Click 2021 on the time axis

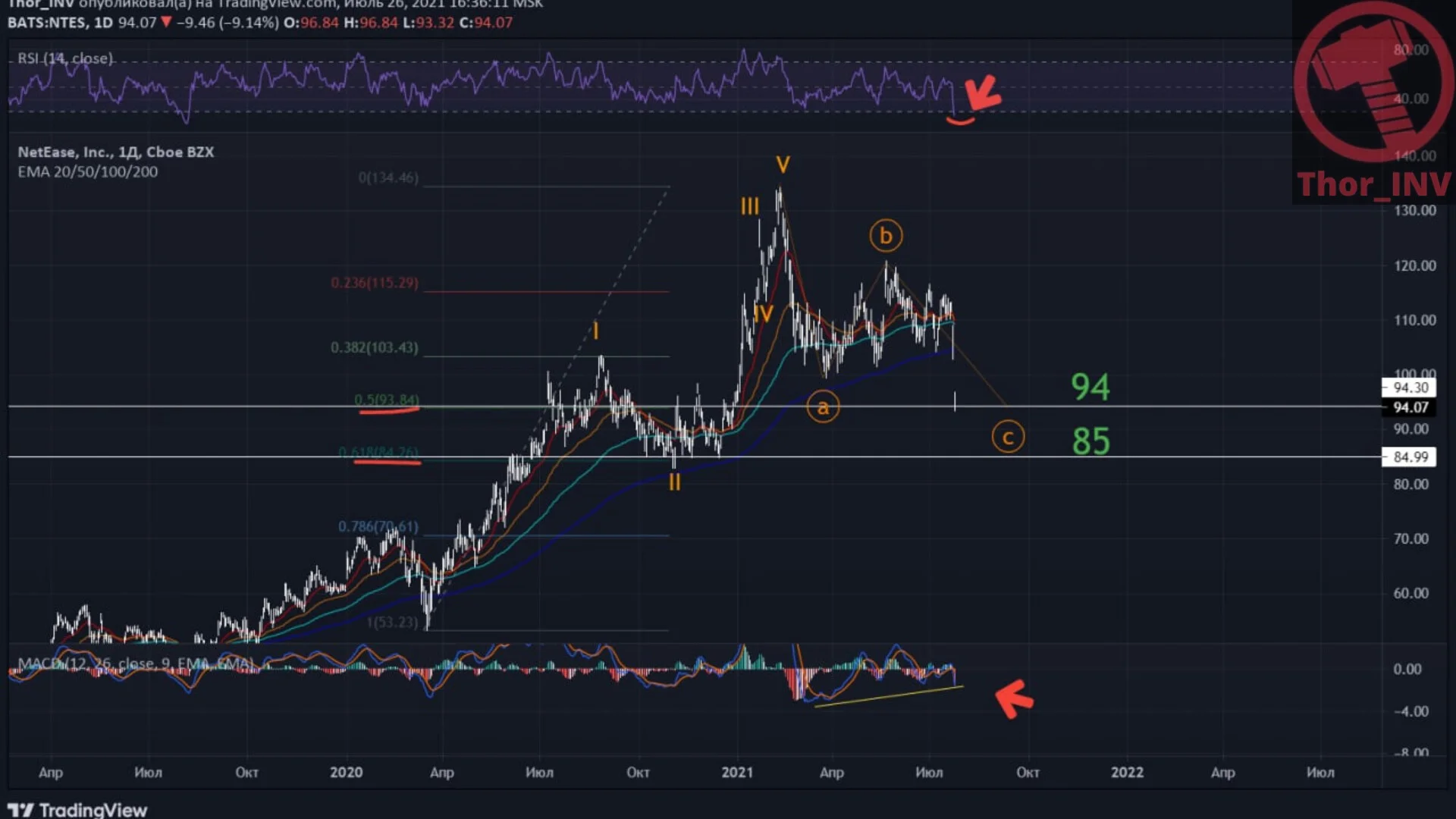pos(737,772)
